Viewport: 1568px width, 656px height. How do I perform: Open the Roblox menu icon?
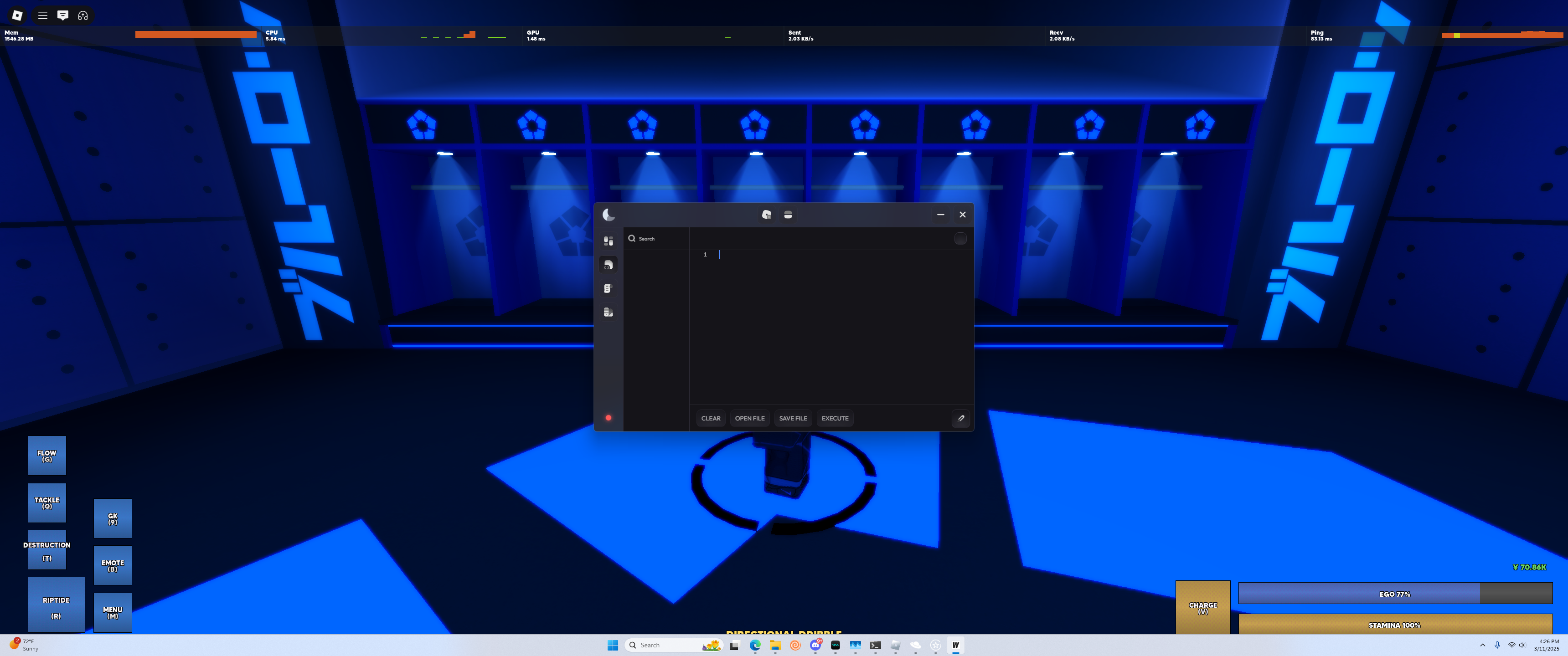[42, 15]
